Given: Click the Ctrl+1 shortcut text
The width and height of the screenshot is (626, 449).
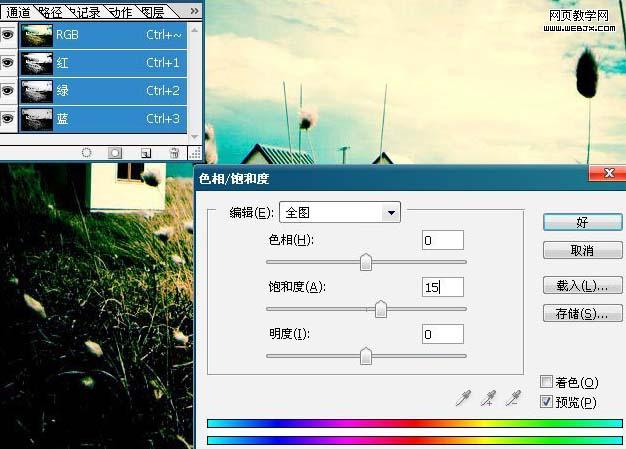Looking at the screenshot, I should coord(162,63).
